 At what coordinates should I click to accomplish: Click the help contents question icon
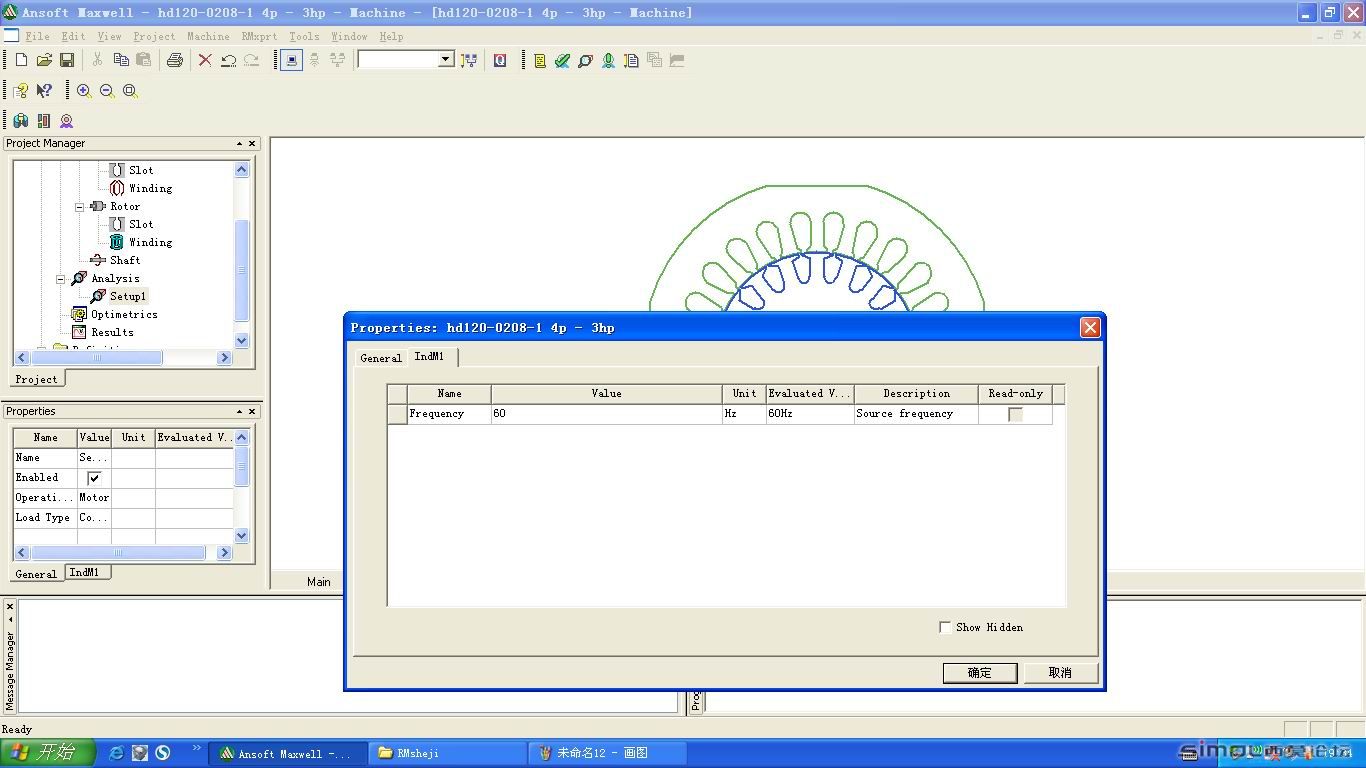click(21, 90)
